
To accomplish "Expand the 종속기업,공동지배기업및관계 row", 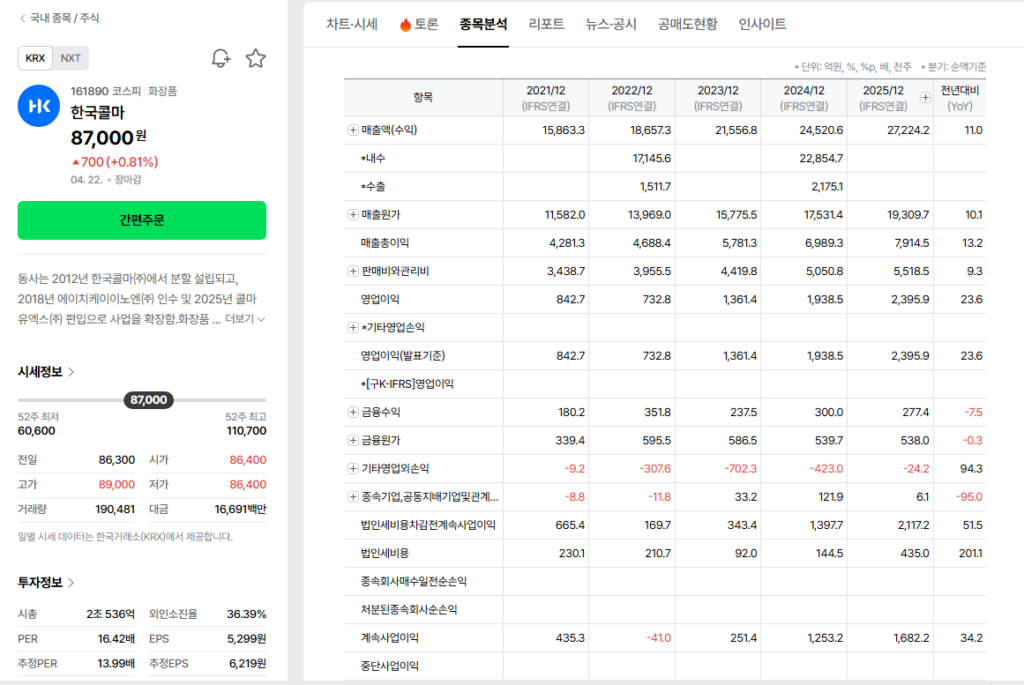I will pyautogui.click(x=353, y=497).
